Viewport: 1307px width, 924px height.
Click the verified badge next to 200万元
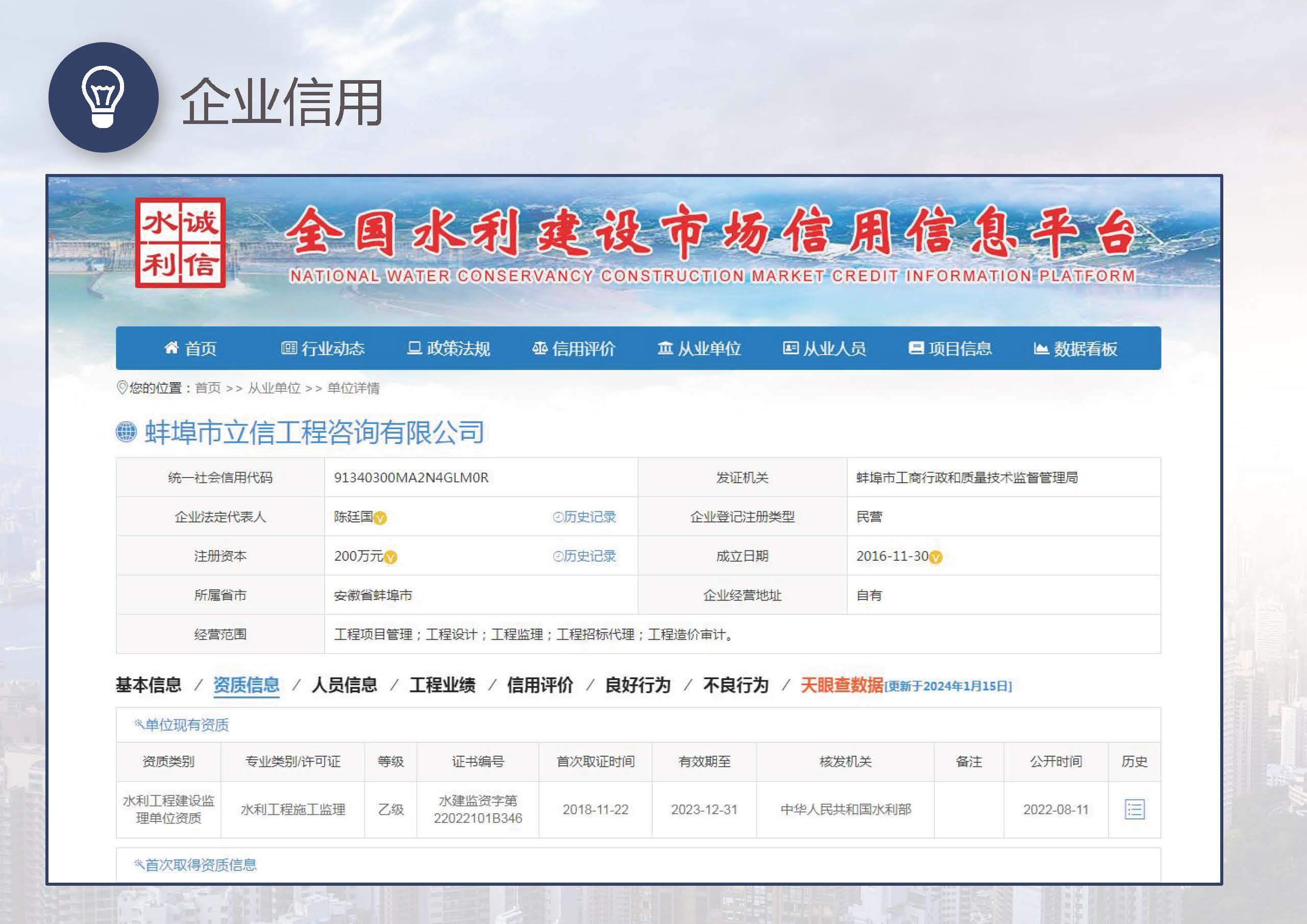coord(390,558)
